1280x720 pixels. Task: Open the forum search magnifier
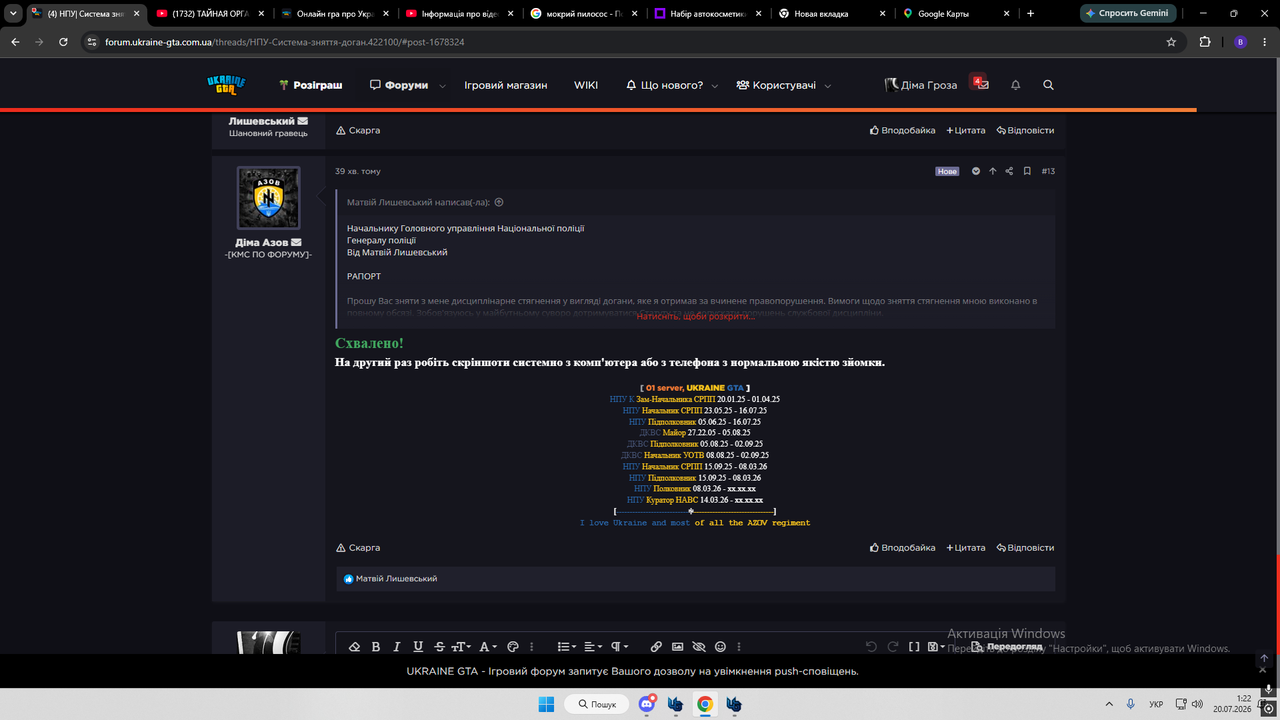[x=1048, y=85]
